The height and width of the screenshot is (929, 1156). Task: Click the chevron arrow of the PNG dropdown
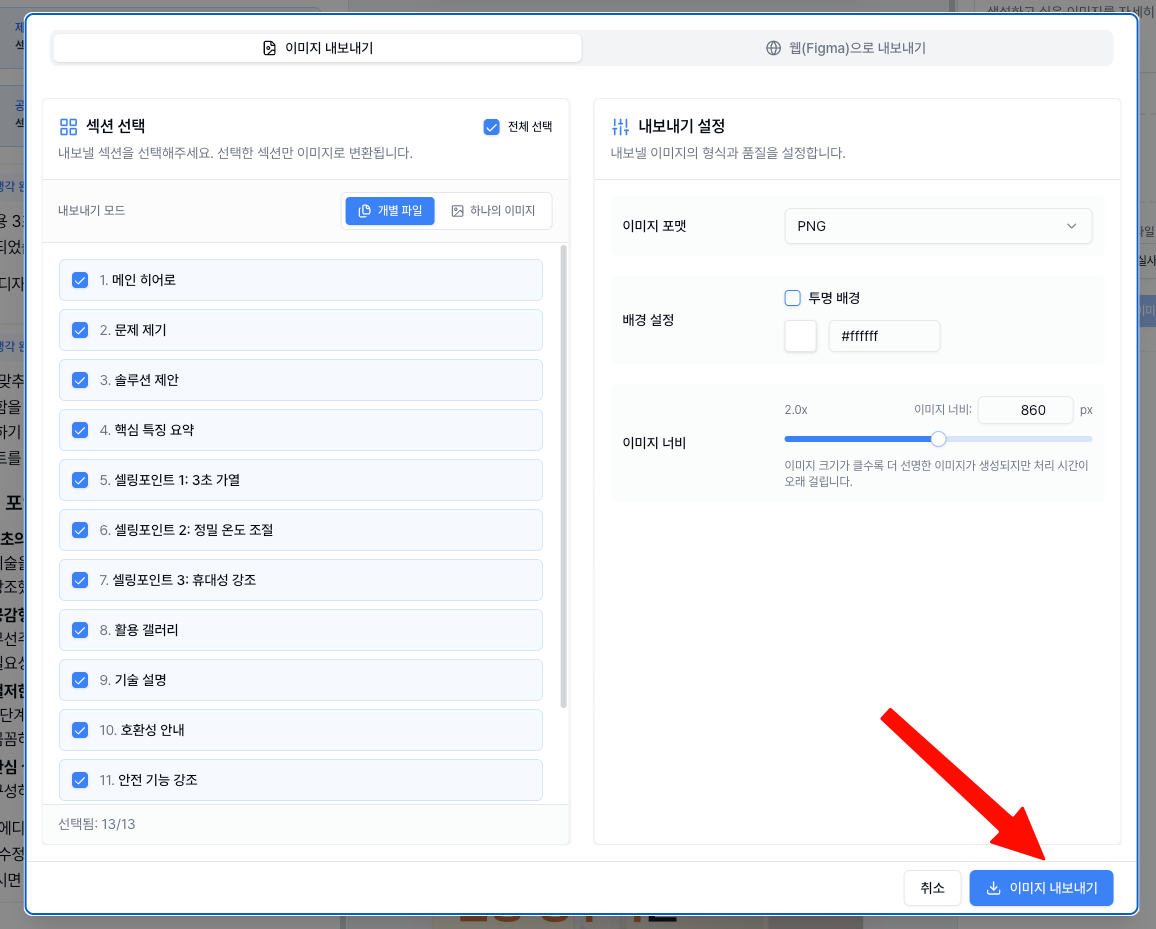point(1072,226)
